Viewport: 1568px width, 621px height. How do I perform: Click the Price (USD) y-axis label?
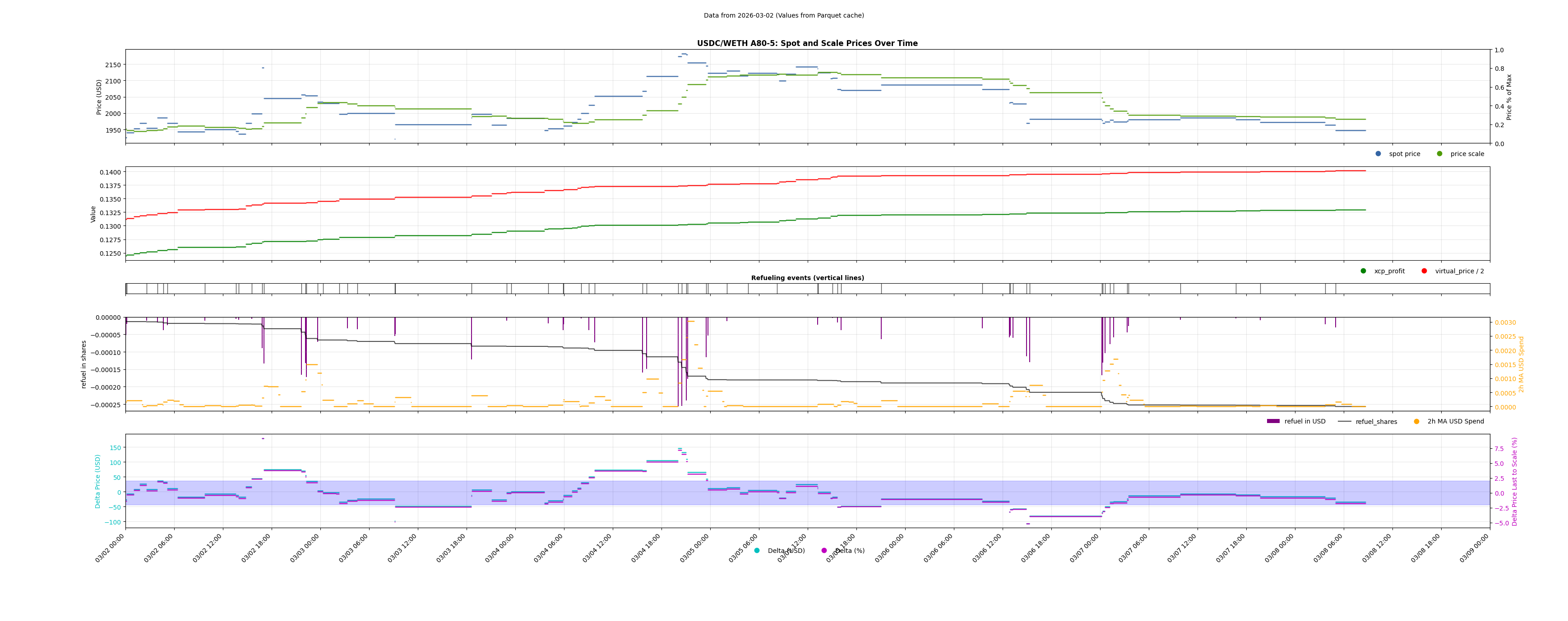[x=99, y=97]
